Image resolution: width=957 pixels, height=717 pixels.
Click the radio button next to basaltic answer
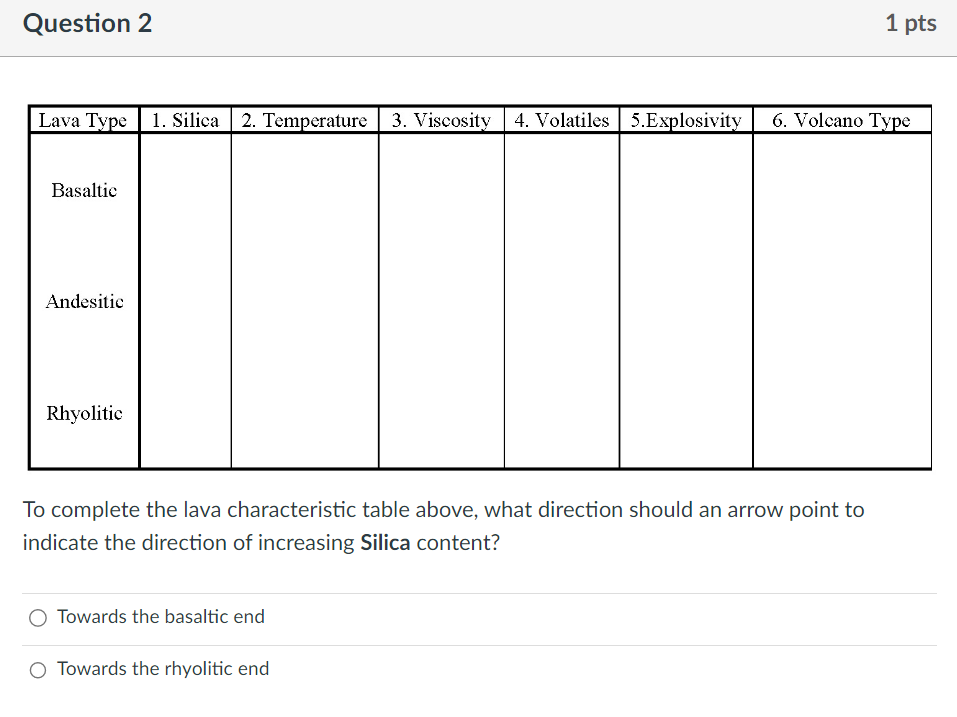click(x=37, y=617)
